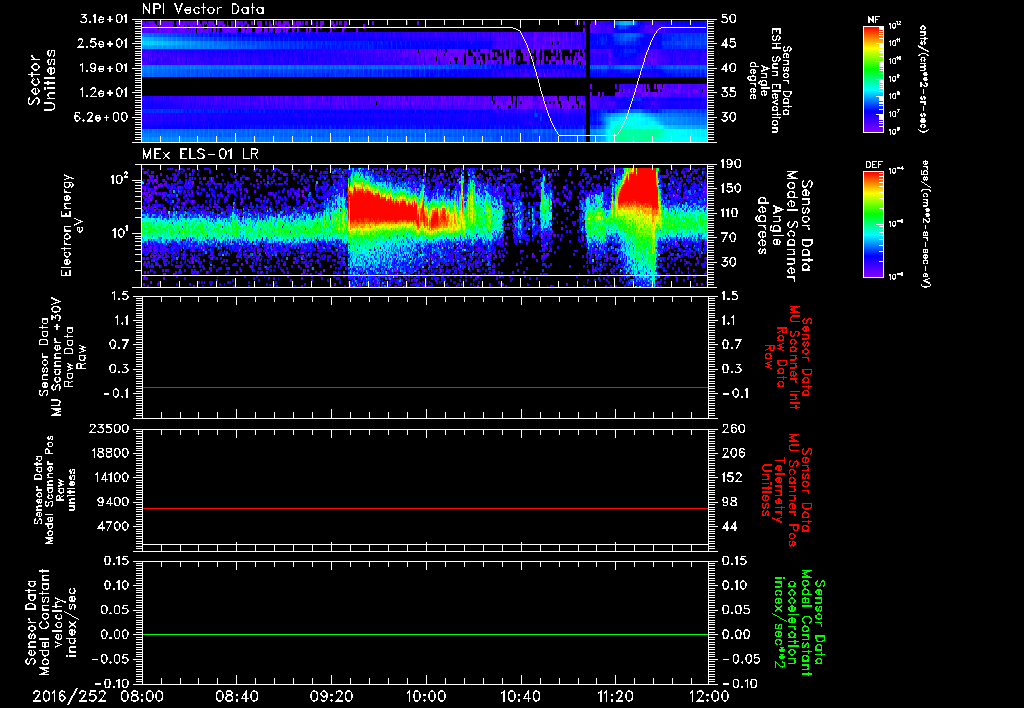This screenshot has width=1024, height=708.
Task: Click the "08:40" time axis label
Action: [x=236, y=696]
